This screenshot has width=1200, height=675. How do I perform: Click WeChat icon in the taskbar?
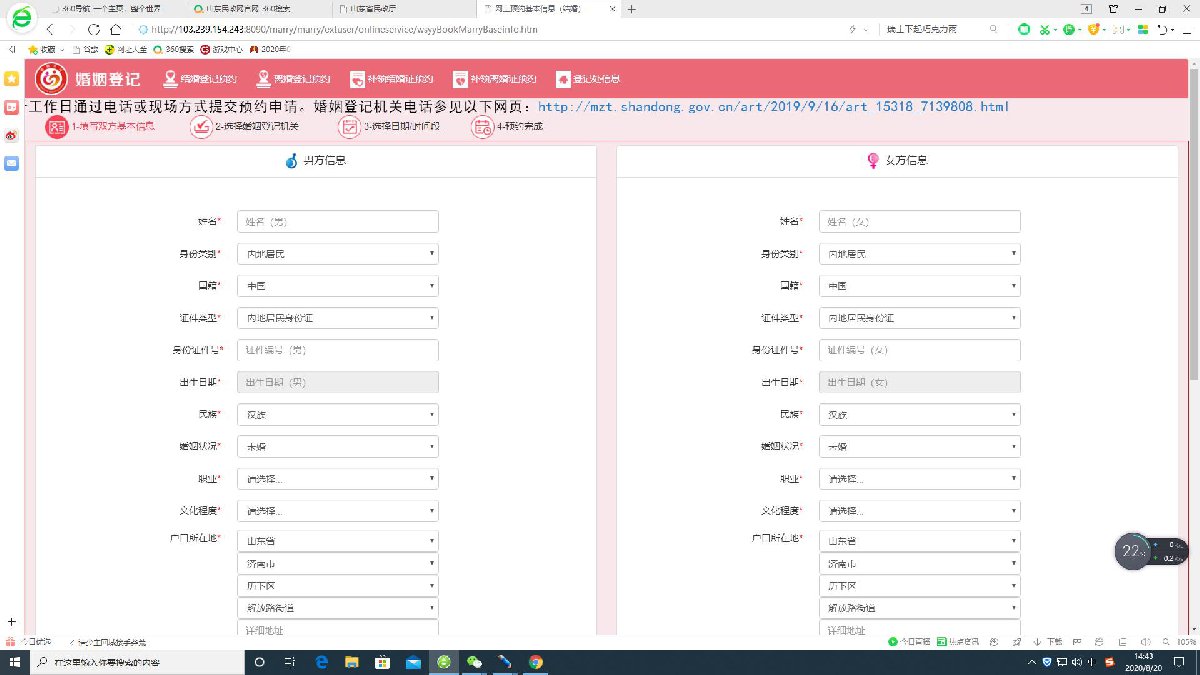475,662
